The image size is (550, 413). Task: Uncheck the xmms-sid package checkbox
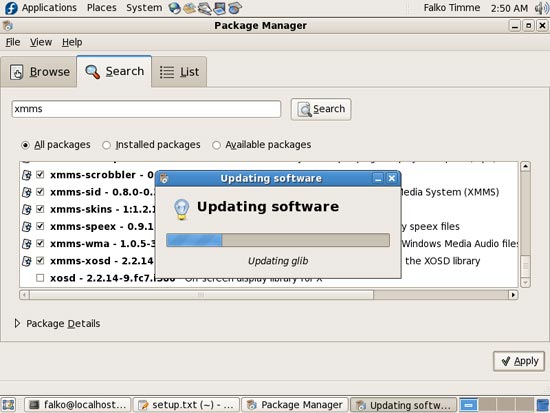[x=40, y=192]
